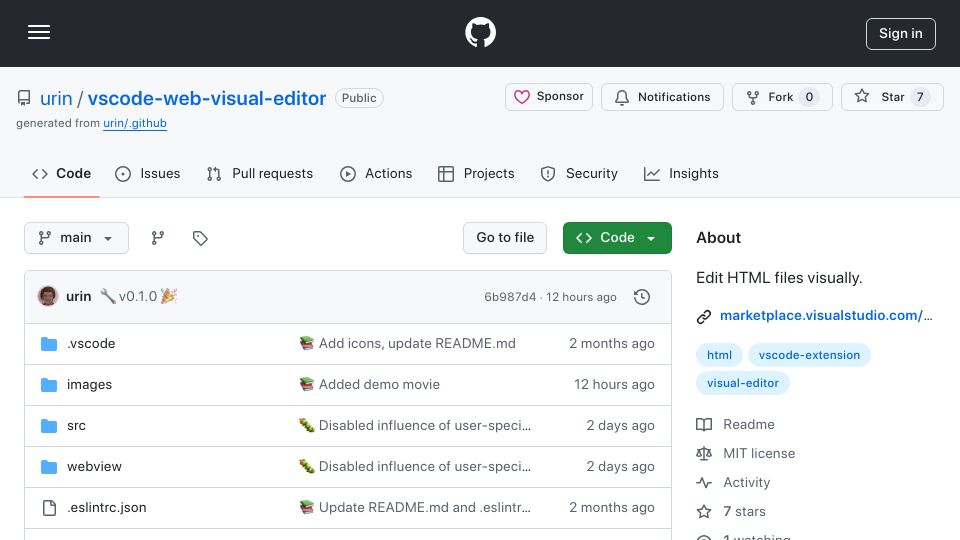Open the src folder name
The width and height of the screenshot is (960, 540).
pyautogui.click(x=76, y=426)
